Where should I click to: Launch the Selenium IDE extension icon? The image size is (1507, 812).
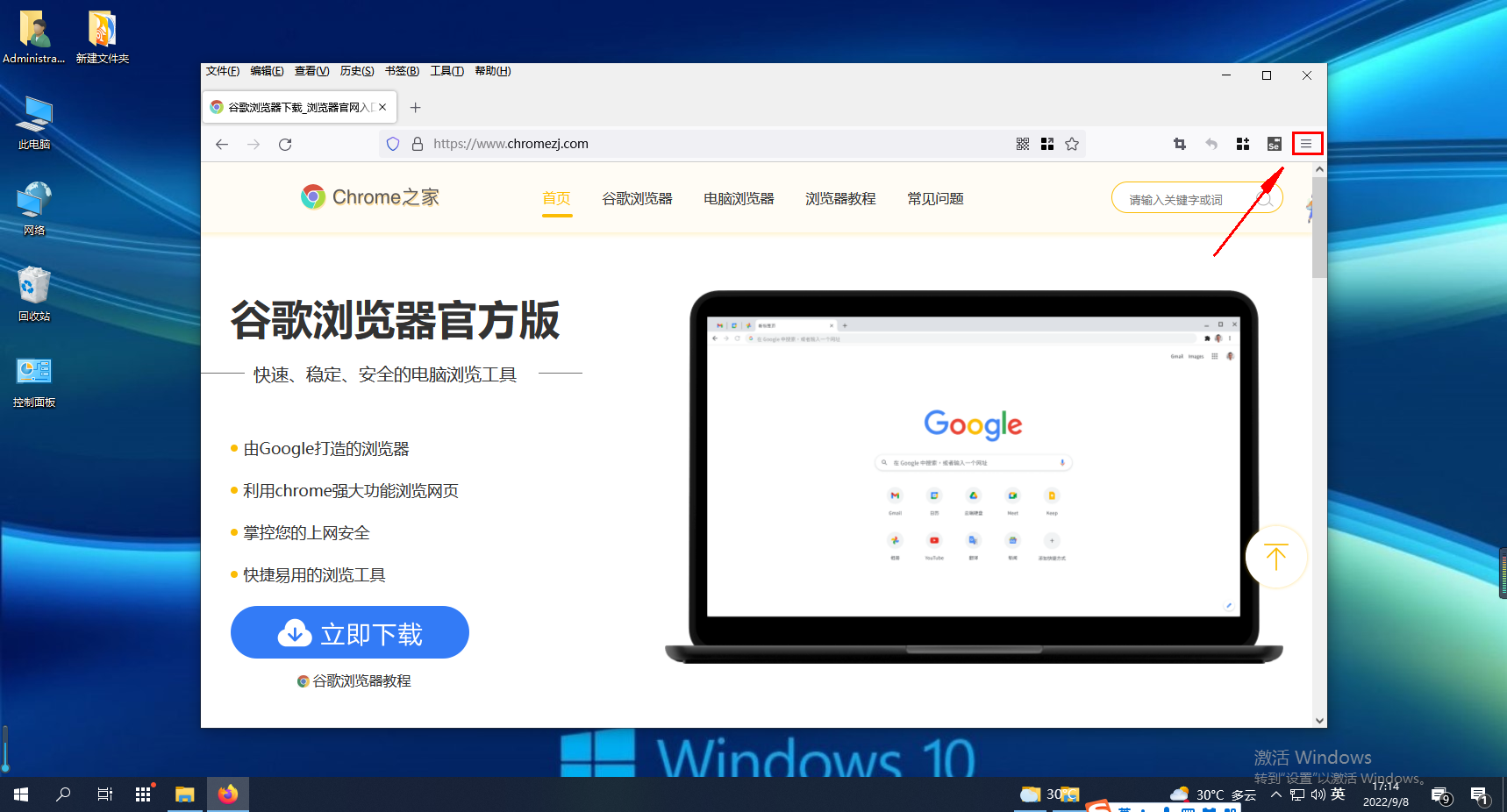coord(1274,144)
